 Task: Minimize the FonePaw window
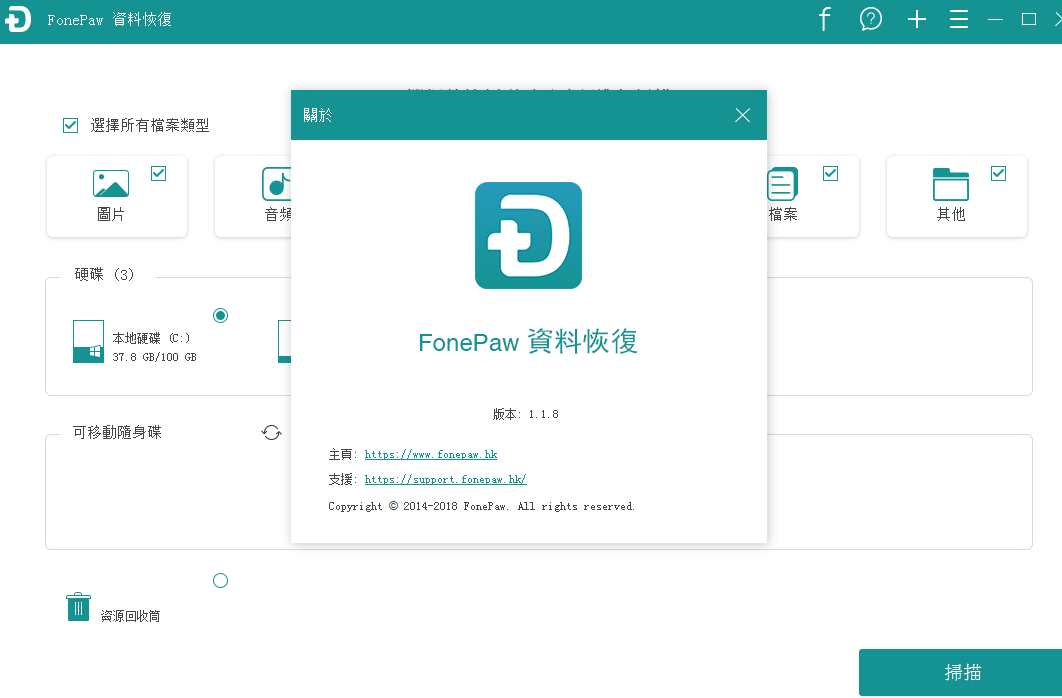point(995,20)
